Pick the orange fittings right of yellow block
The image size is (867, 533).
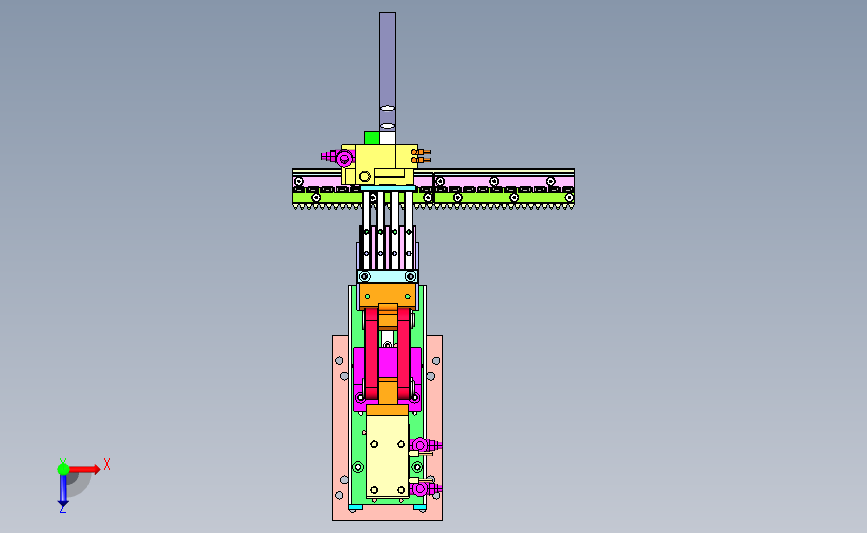421,156
